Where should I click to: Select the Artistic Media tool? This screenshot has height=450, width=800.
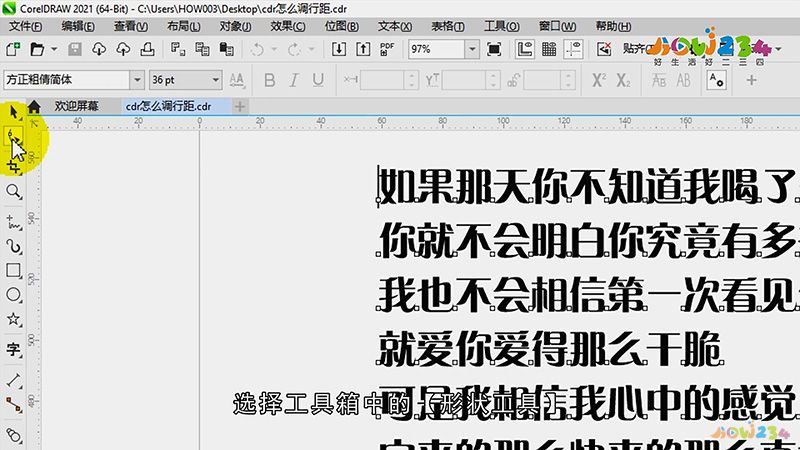click(x=13, y=247)
